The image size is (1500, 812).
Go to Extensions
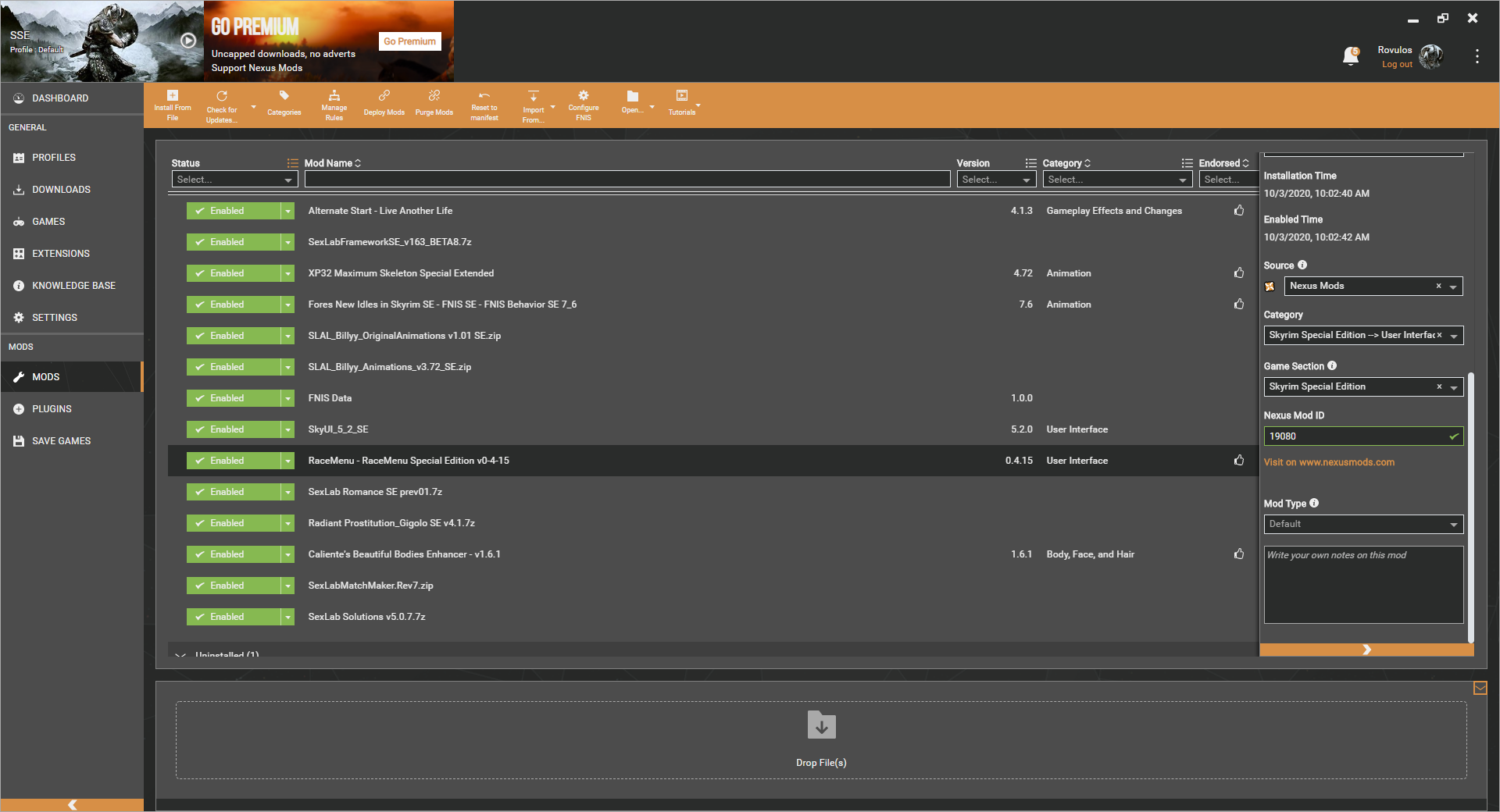(x=72, y=254)
